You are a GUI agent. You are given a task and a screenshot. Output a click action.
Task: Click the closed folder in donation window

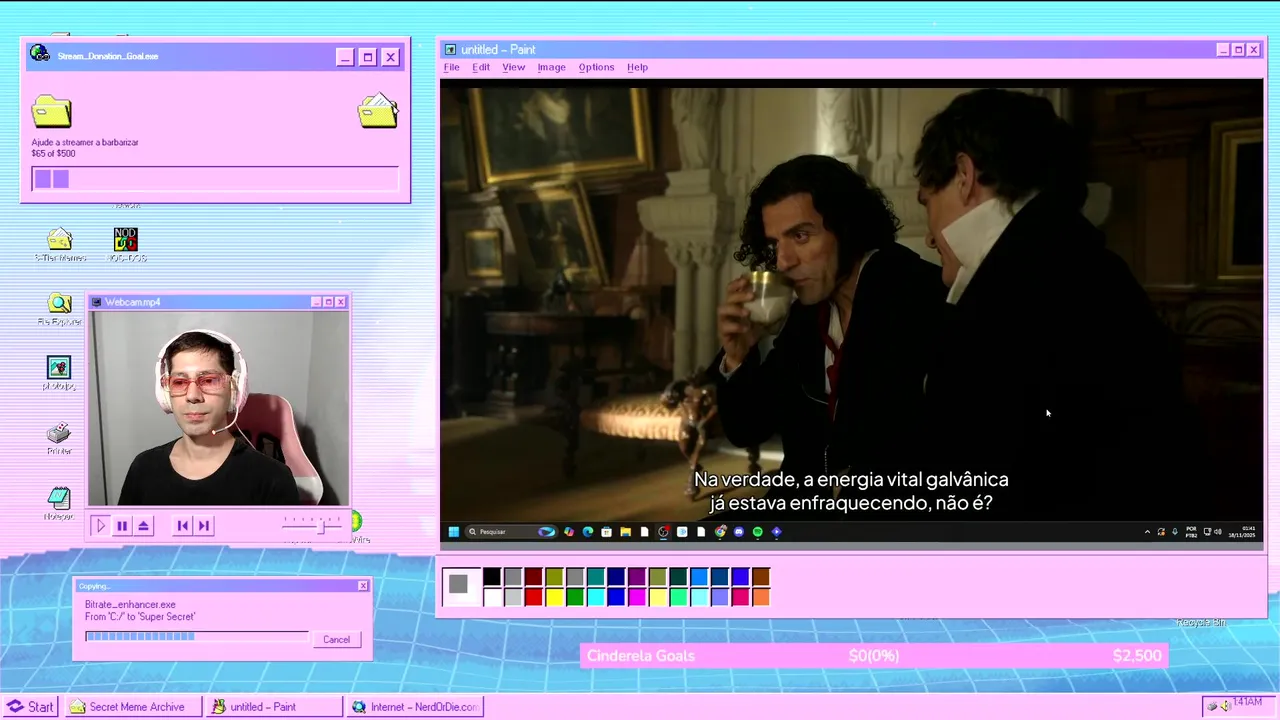tap(51, 111)
